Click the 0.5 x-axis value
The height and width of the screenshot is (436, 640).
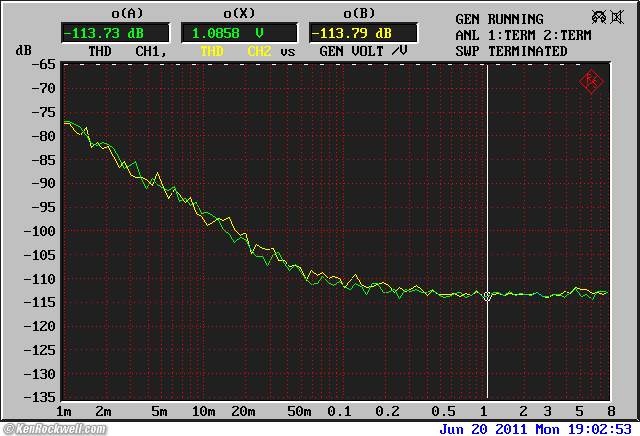pyautogui.click(x=443, y=411)
